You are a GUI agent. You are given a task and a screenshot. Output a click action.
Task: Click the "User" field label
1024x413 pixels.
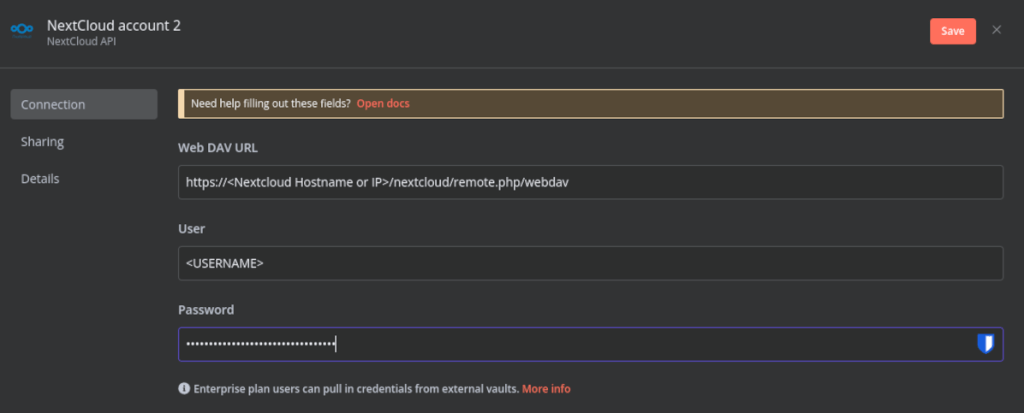tap(192, 229)
